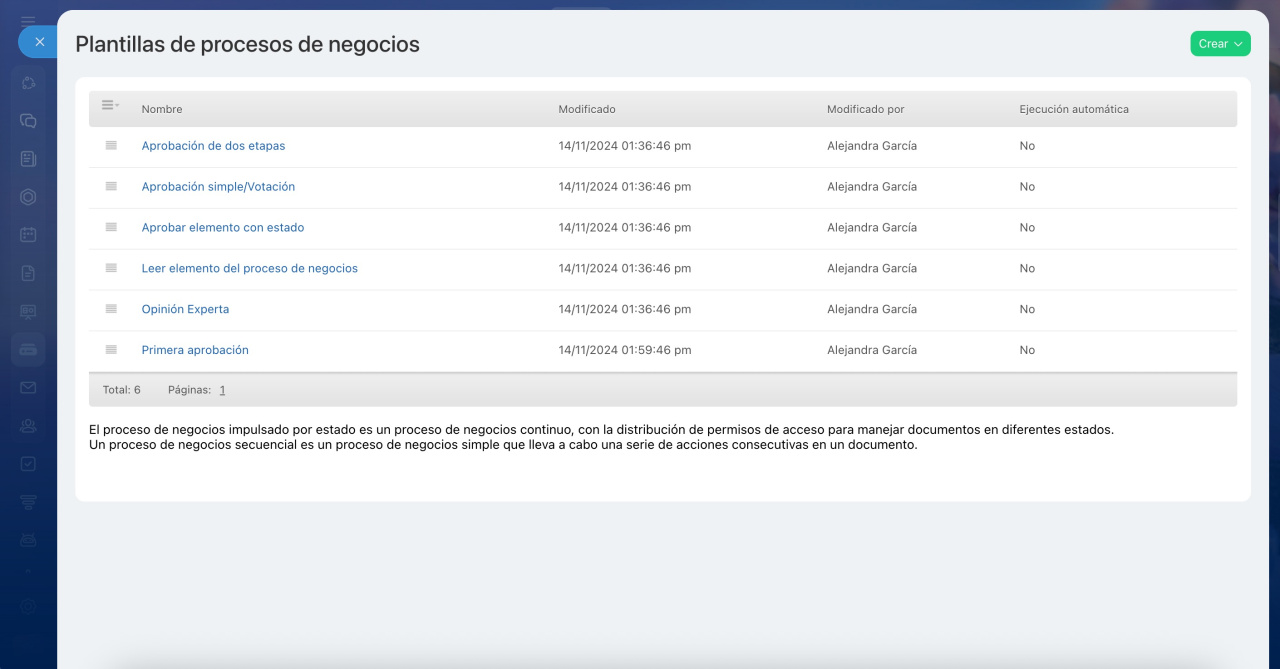Open the grid column settings menu in header
Image resolution: width=1280 pixels, height=669 pixels.
click(x=110, y=106)
